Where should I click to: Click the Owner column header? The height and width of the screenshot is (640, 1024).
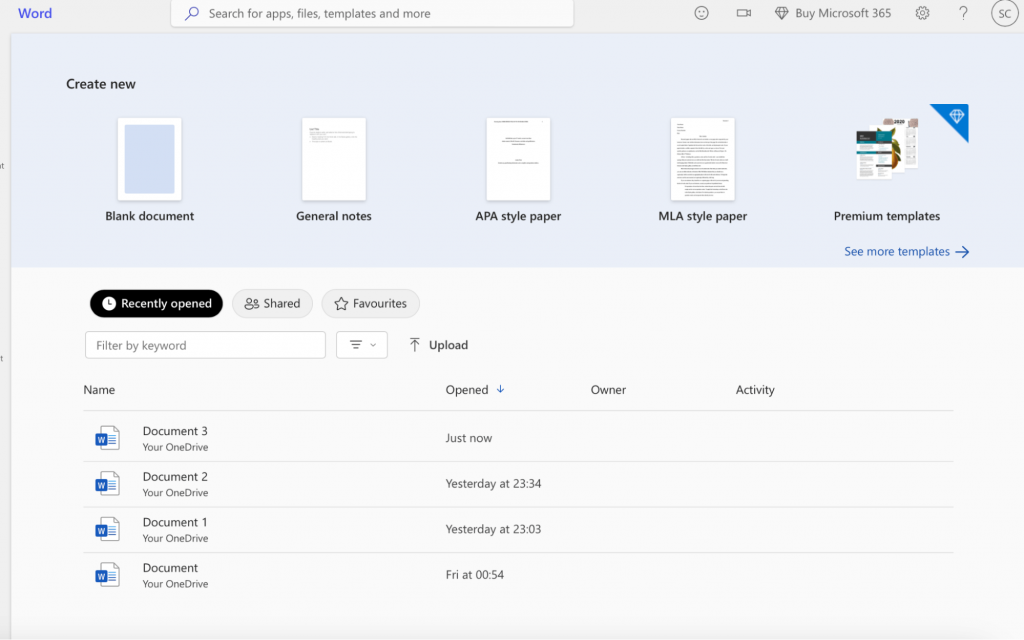[x=608, y=390]
